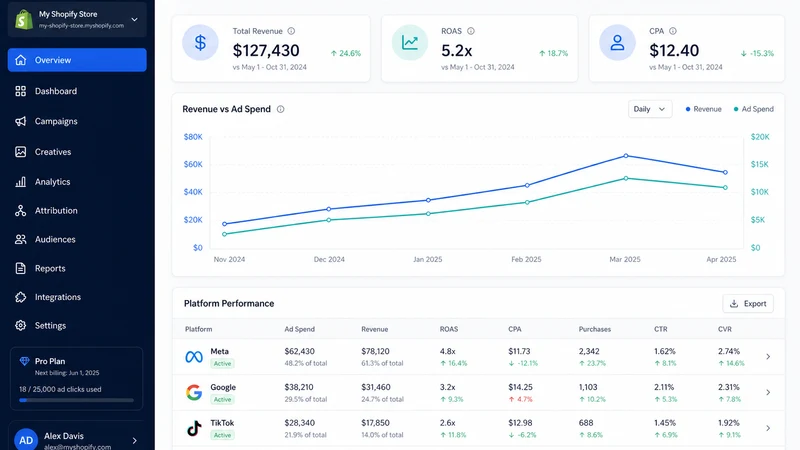
Task: Click the Google platform logo
Action: [x=194, y=392]
